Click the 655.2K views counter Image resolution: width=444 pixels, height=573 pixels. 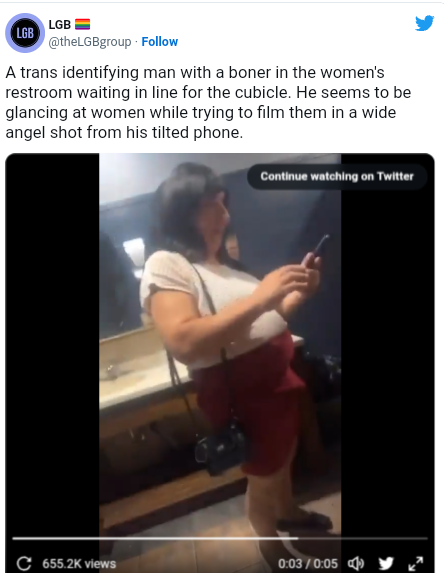click(79, 563)
